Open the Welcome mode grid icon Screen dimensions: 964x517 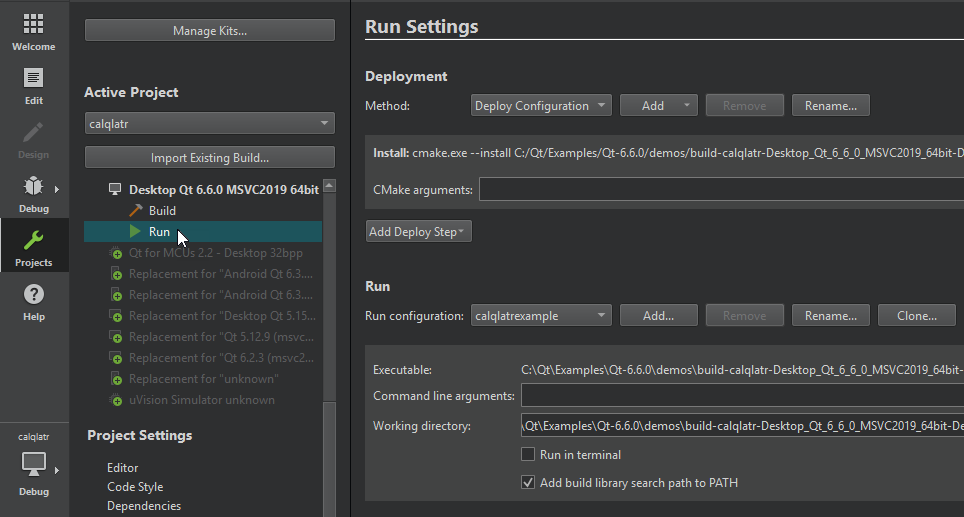[x=33, y=25]
